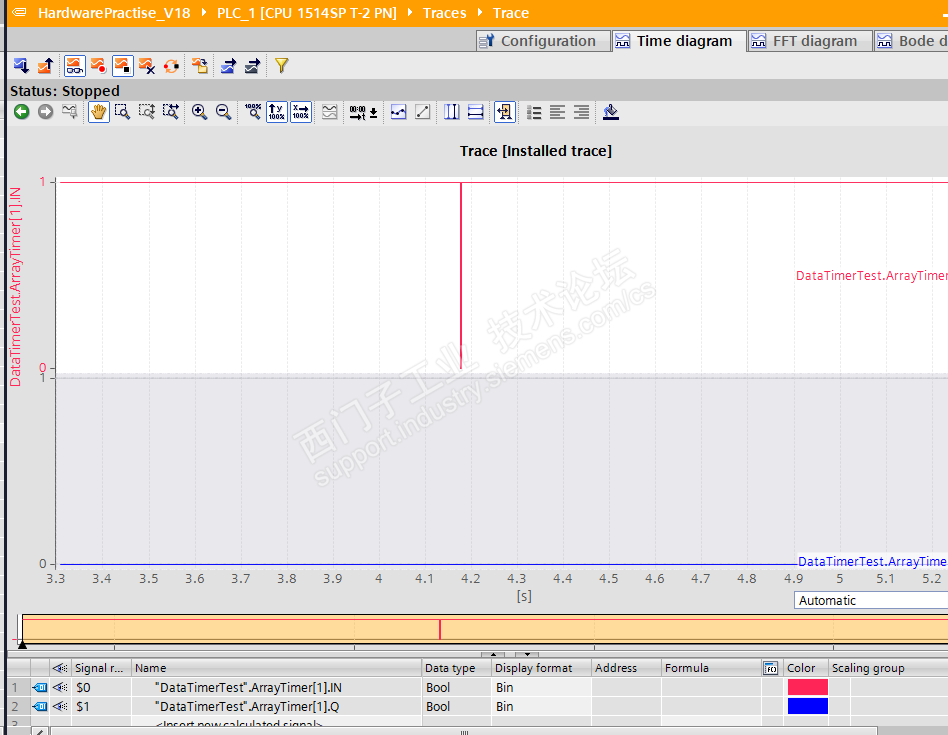The height and width of the screenshot is (735, 948).
Task: Select the horizontal zoom selection tool
Action: 170,112
